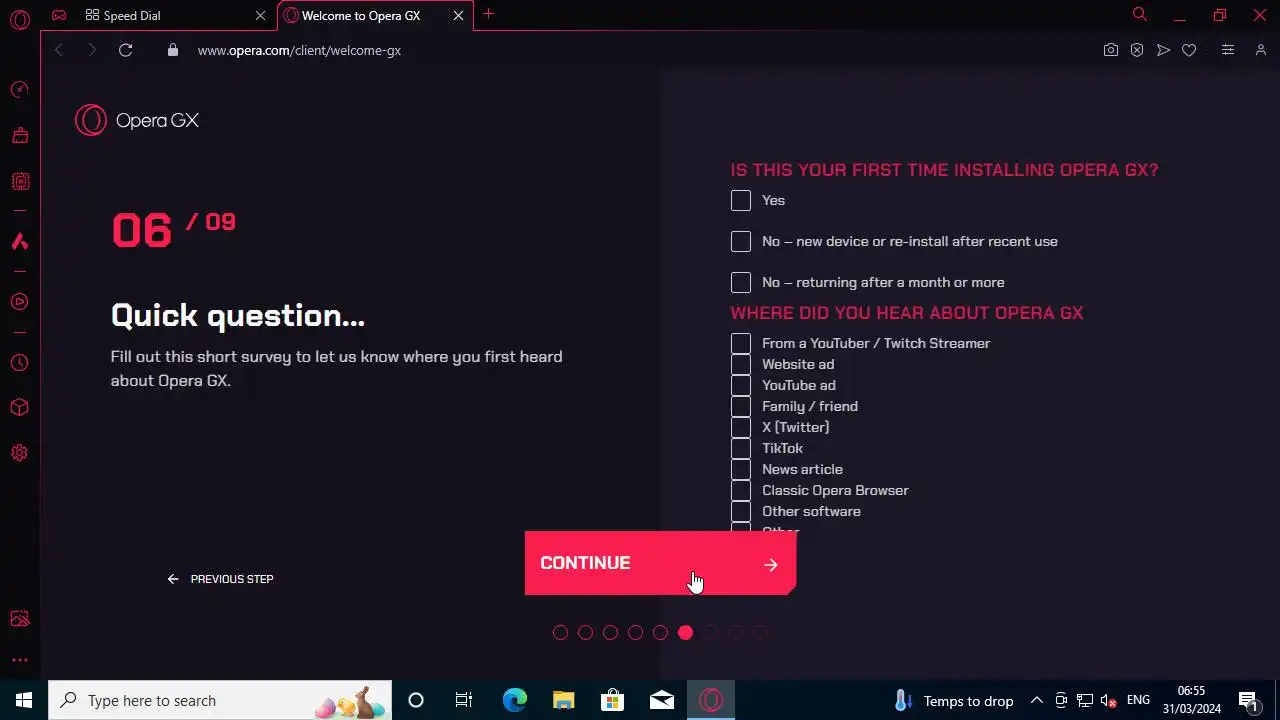Select the Family / friend checkbox

click(741, 406)
